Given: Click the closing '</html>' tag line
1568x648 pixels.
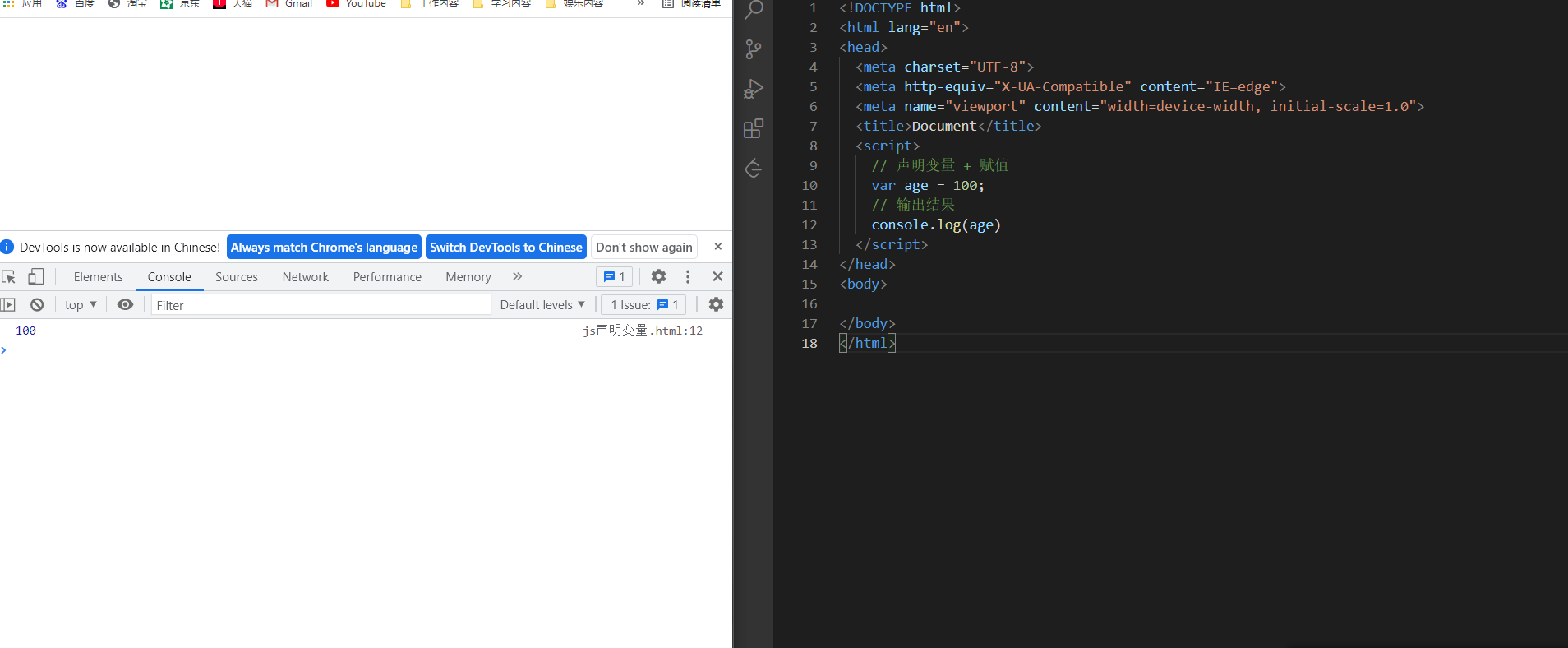Looking at the screenshot, I should click(867, 344).
